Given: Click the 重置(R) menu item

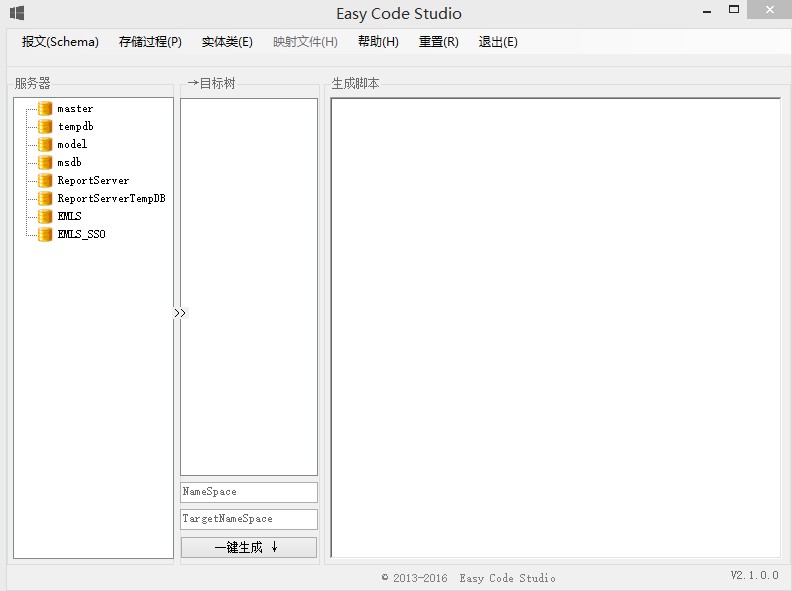Looking at the screenshot, I should coord(438,41).
